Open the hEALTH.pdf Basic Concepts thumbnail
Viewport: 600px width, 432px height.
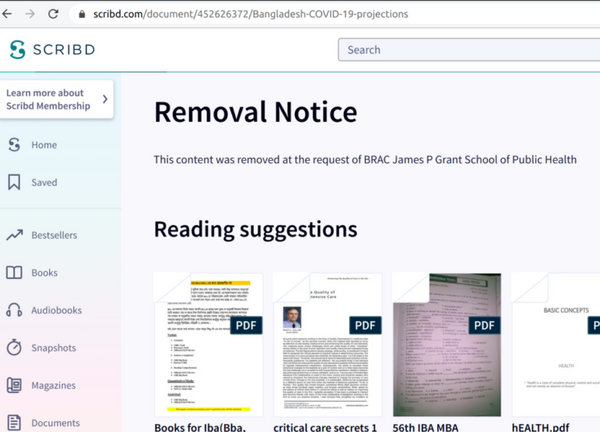point(556,344)
